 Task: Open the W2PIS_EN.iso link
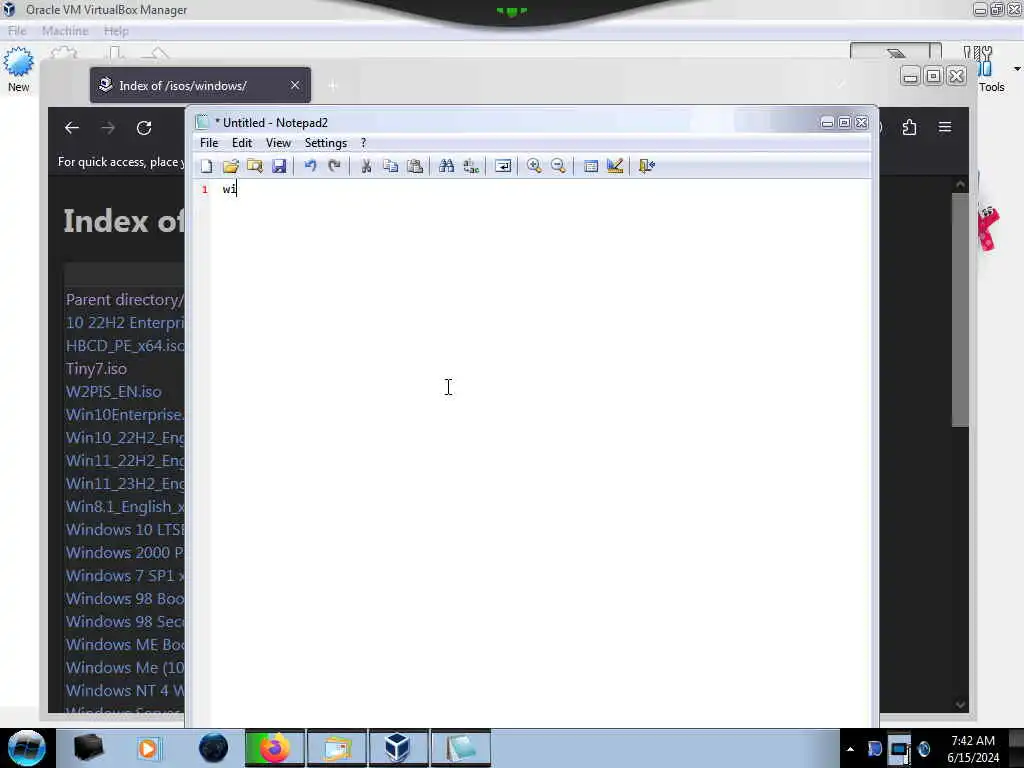coord(114,392)
